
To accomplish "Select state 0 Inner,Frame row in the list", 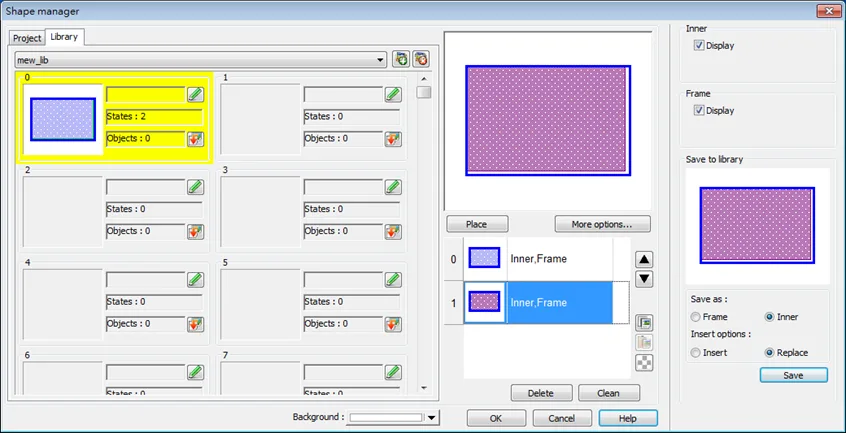I will [538, 259].
